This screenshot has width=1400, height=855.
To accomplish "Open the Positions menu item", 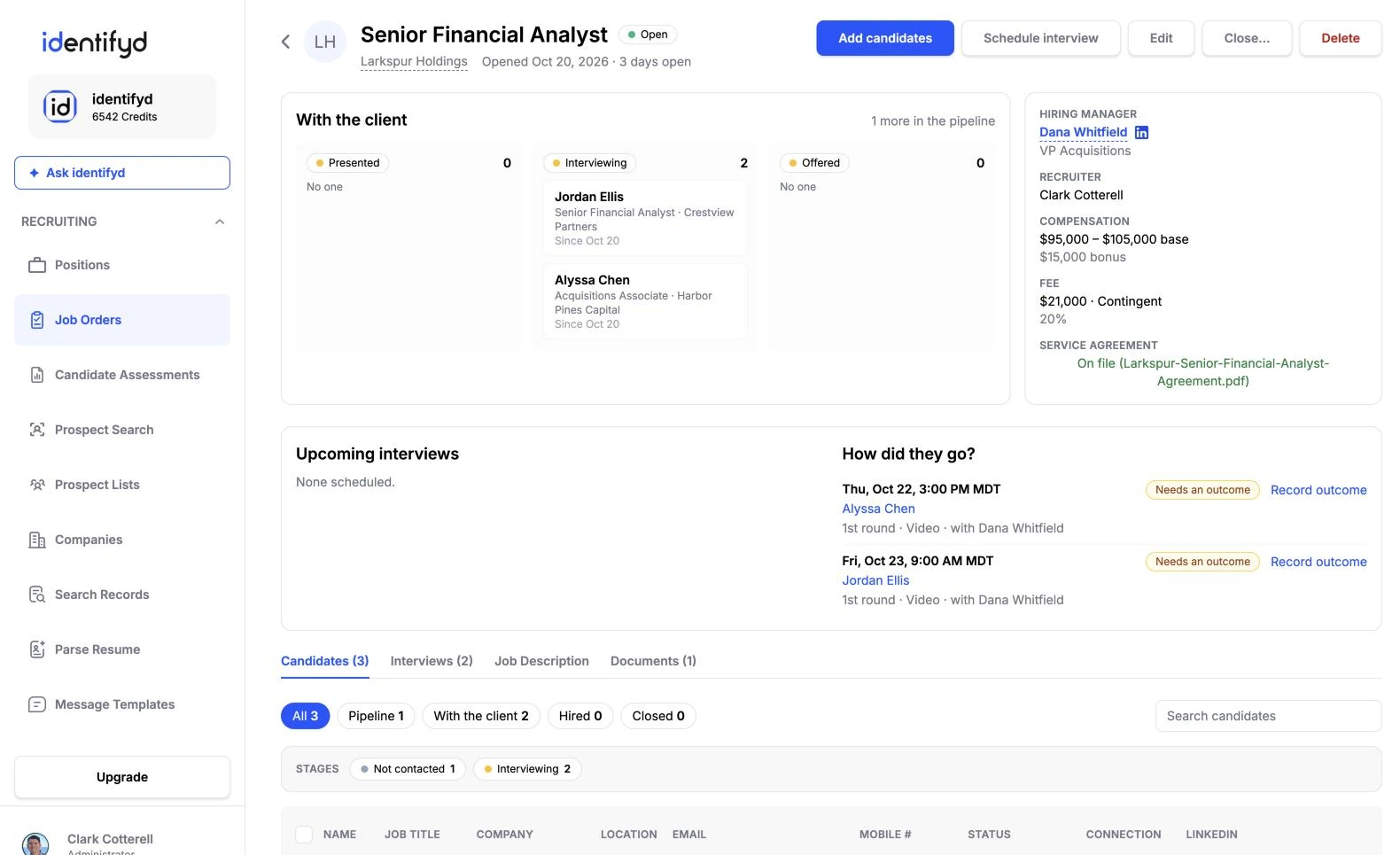I will point(122,265).
